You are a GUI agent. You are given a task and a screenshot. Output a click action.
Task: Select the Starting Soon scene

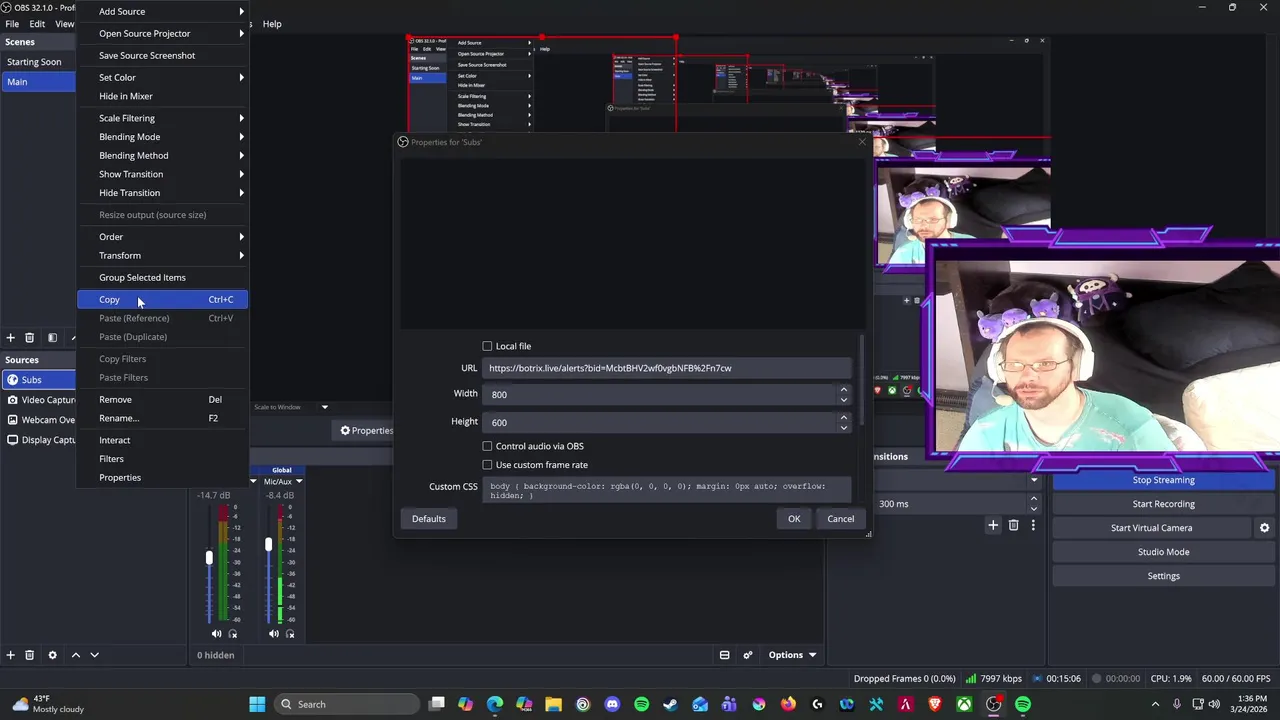[38, 62]
